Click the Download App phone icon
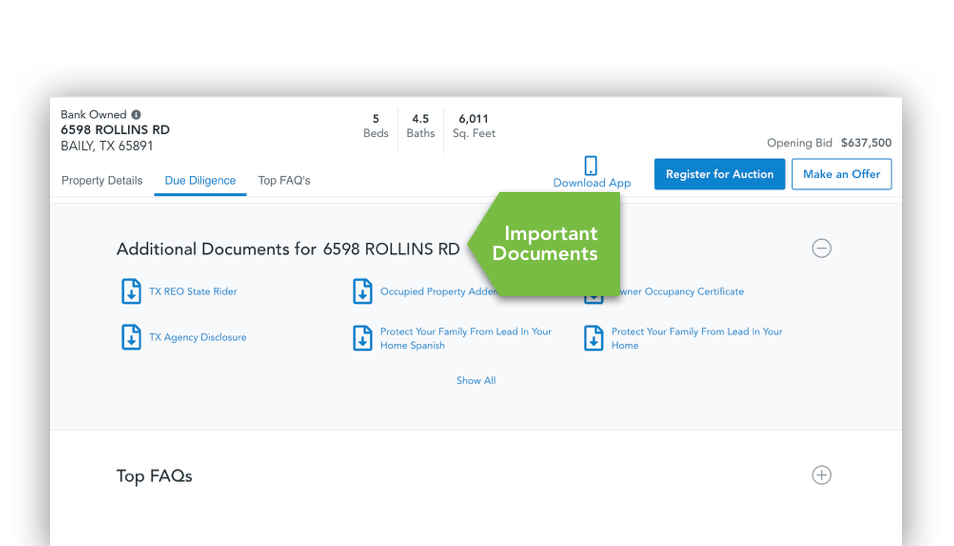The height and width of the screenshot is (546, 954). tap(591, 166)
